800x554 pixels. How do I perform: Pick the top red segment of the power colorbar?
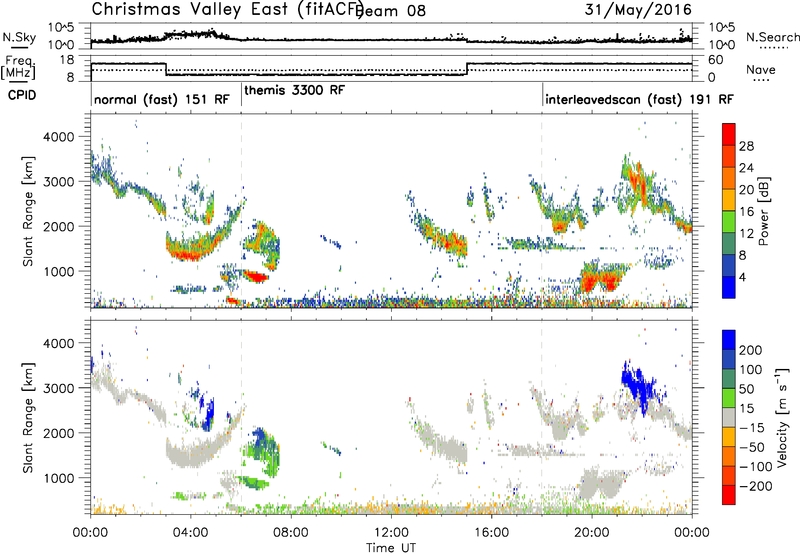tap(729, 135)
